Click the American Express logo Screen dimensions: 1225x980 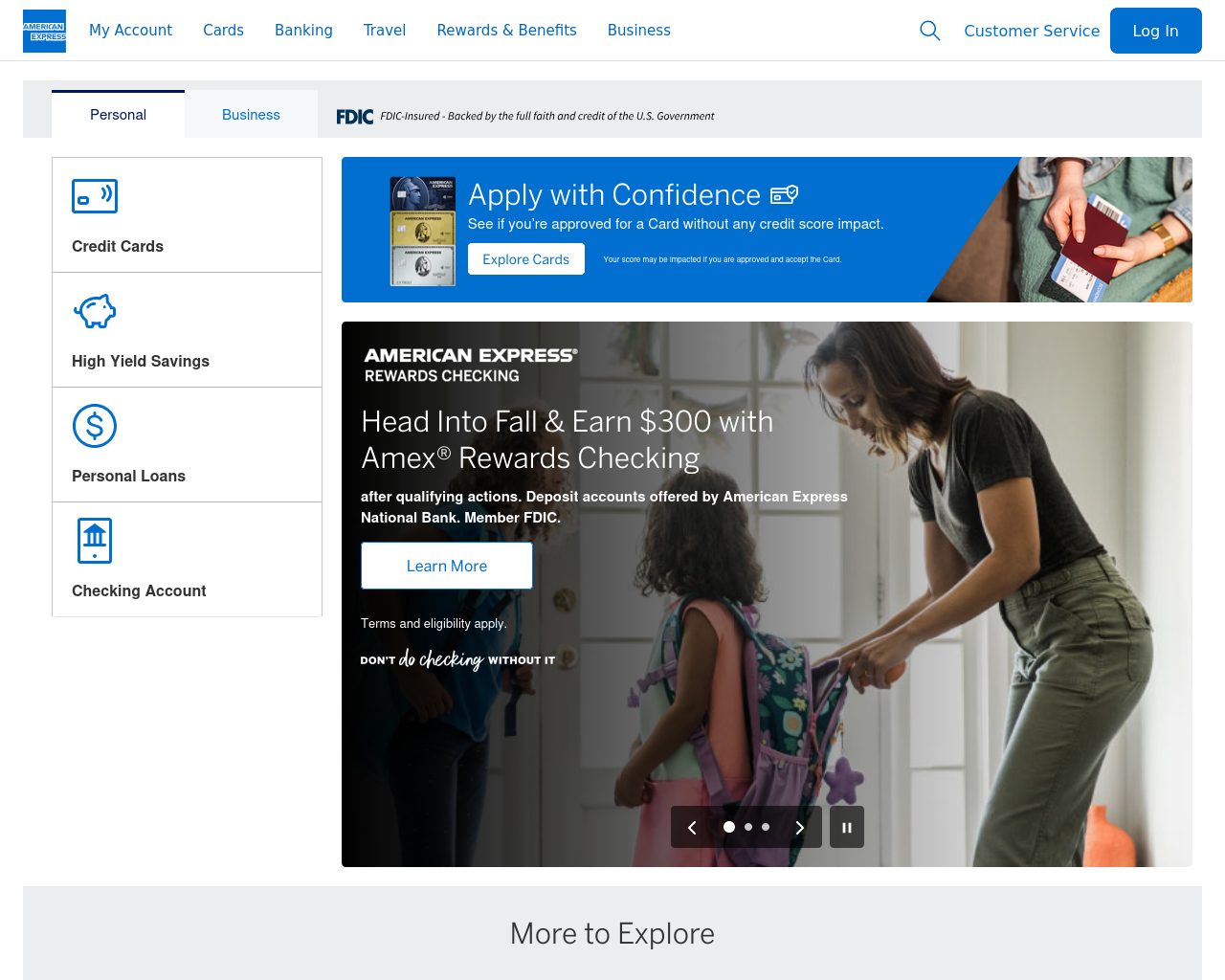(x=44, y=31)
